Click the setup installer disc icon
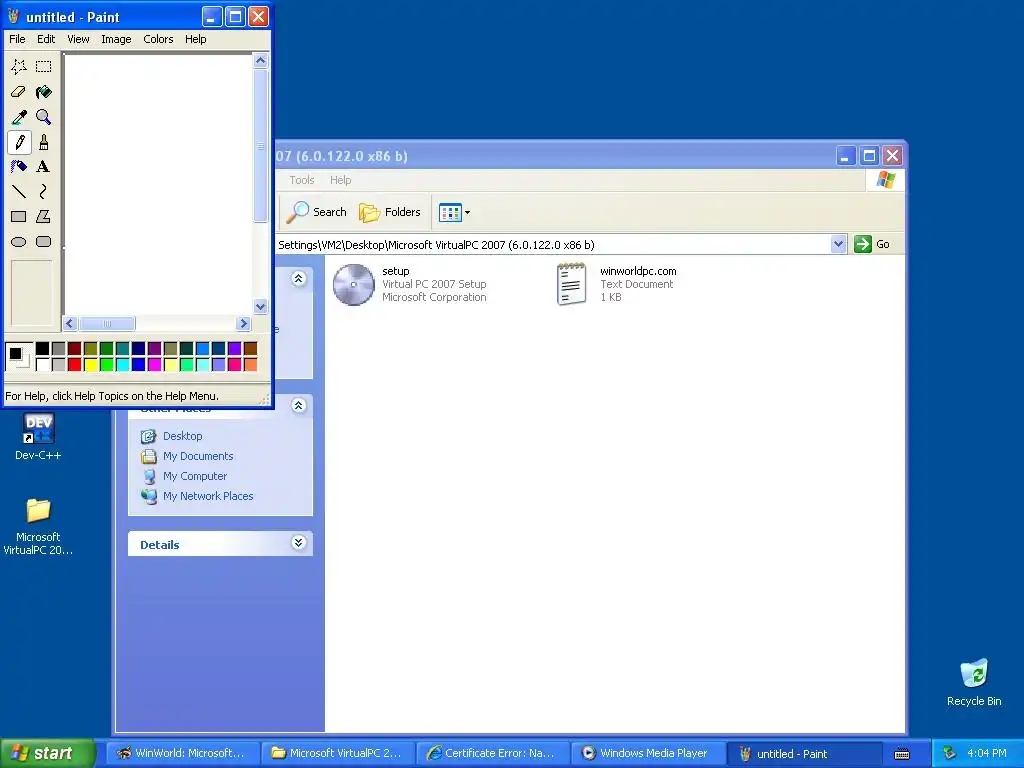The image size is (1024, 768). coord(353,284)
